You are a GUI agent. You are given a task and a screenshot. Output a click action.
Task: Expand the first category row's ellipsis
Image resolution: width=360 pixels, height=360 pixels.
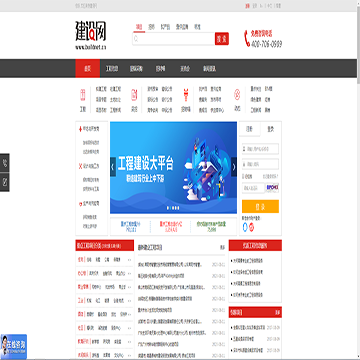coord(129,259)
